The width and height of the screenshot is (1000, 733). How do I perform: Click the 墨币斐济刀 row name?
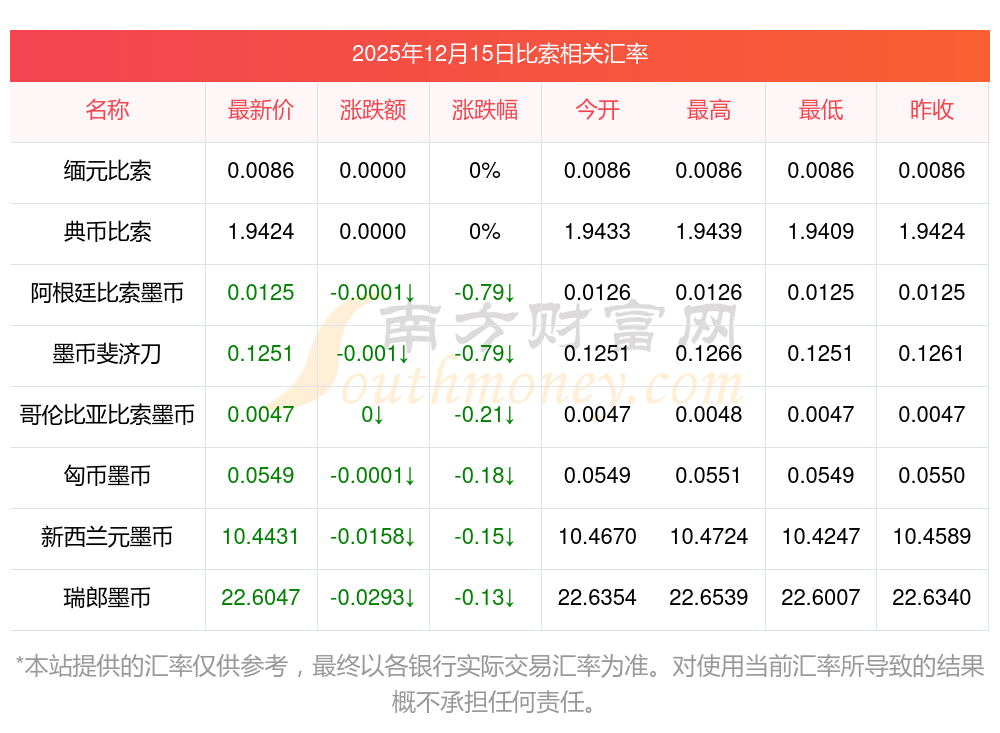pyautogui.click(x=107, y=353)
